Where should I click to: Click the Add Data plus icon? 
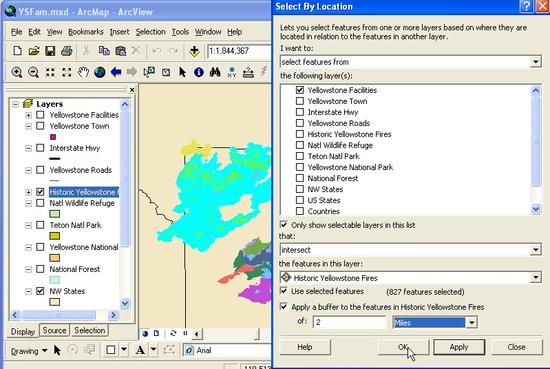194,51
